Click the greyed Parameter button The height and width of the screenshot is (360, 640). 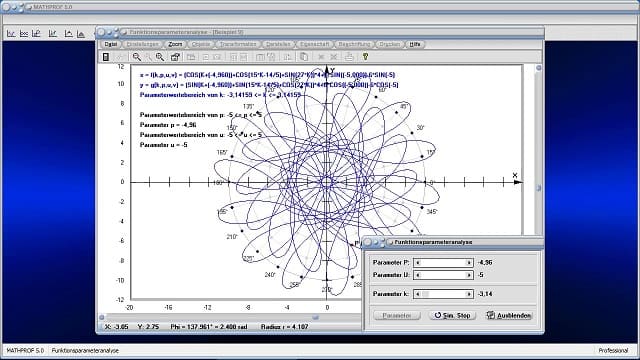point(397,316)
